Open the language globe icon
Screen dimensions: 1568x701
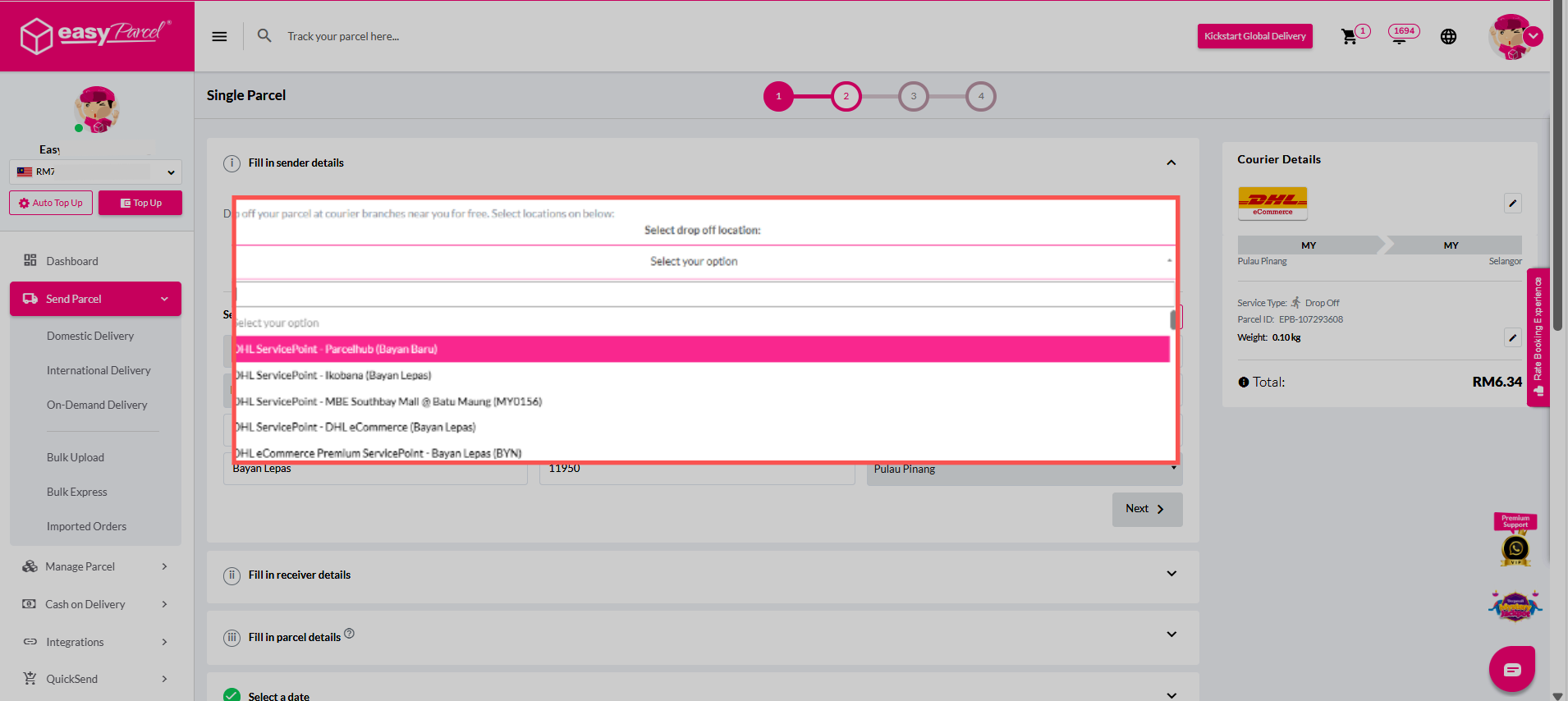click(1448, 36)
